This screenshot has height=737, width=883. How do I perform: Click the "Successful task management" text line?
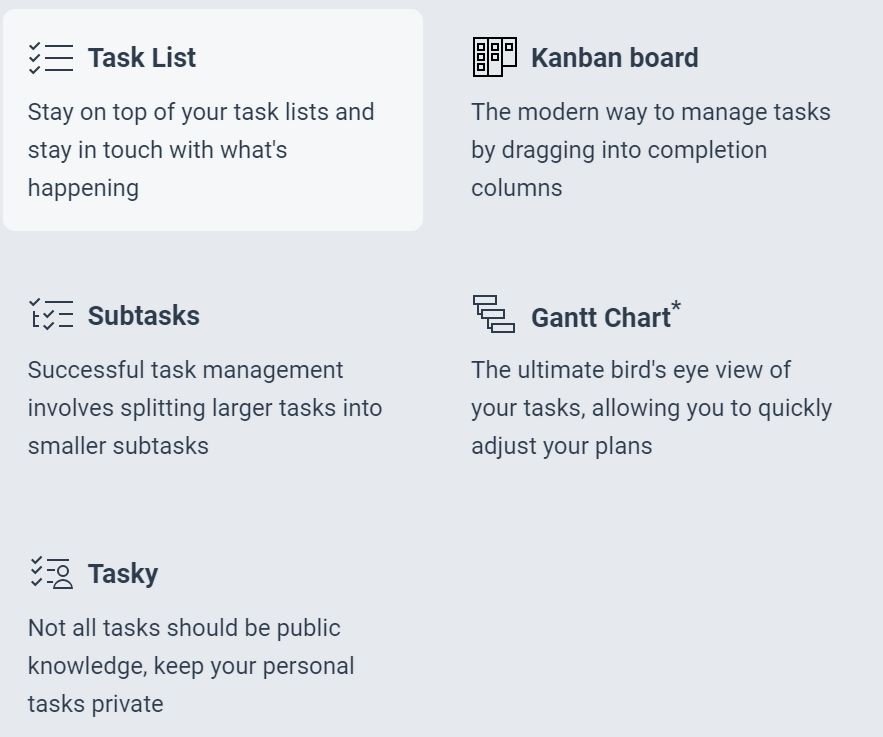click(x=186, y=370)
